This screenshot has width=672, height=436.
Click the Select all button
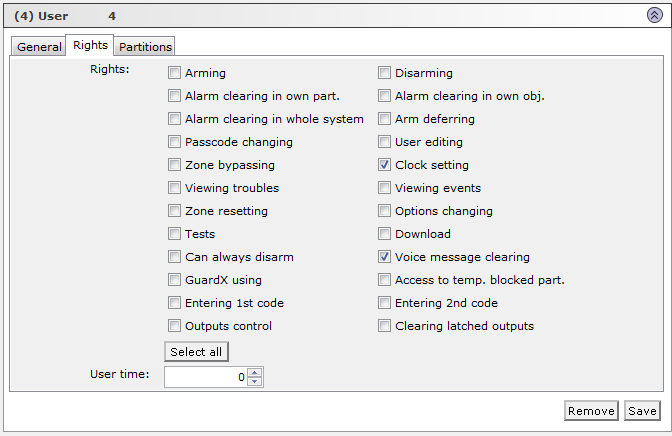pos(196,352)
